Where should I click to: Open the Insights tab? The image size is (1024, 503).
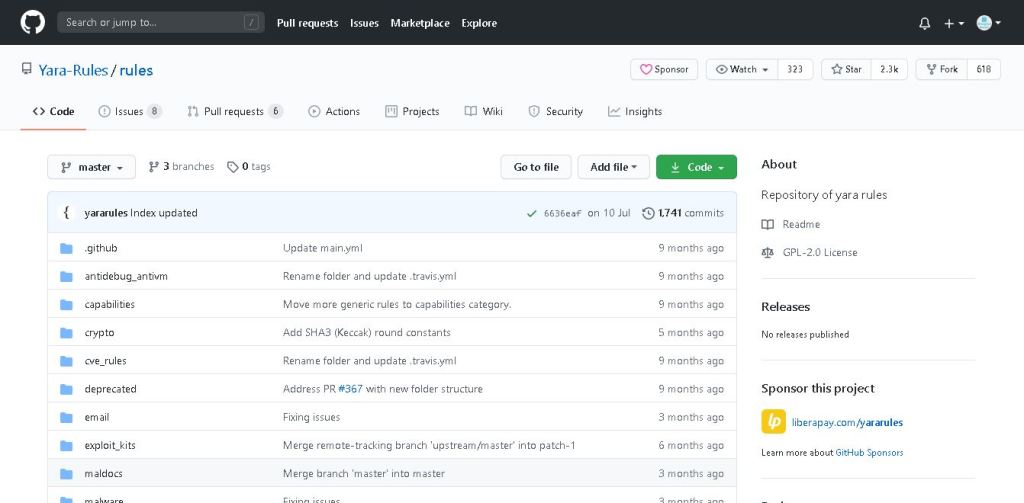pyautogui.click(x=634, y=111)
